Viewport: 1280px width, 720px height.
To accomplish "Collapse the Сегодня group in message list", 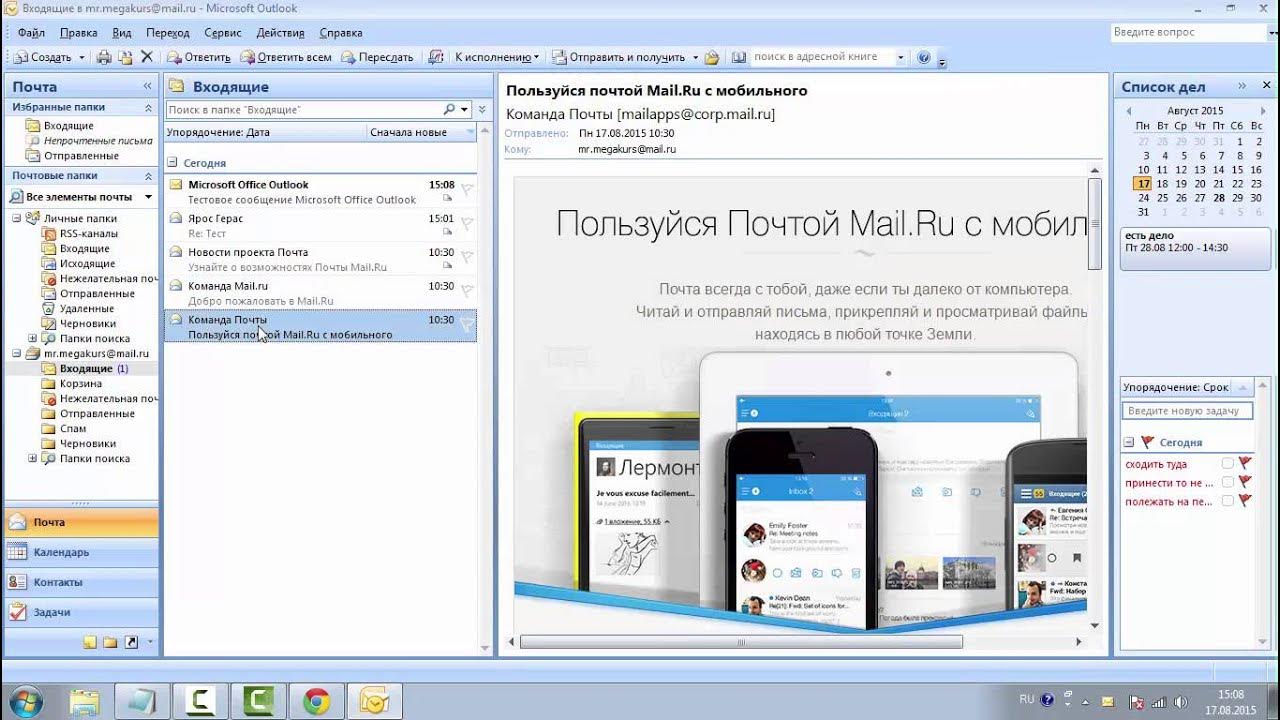I will (x=172, y=162).
